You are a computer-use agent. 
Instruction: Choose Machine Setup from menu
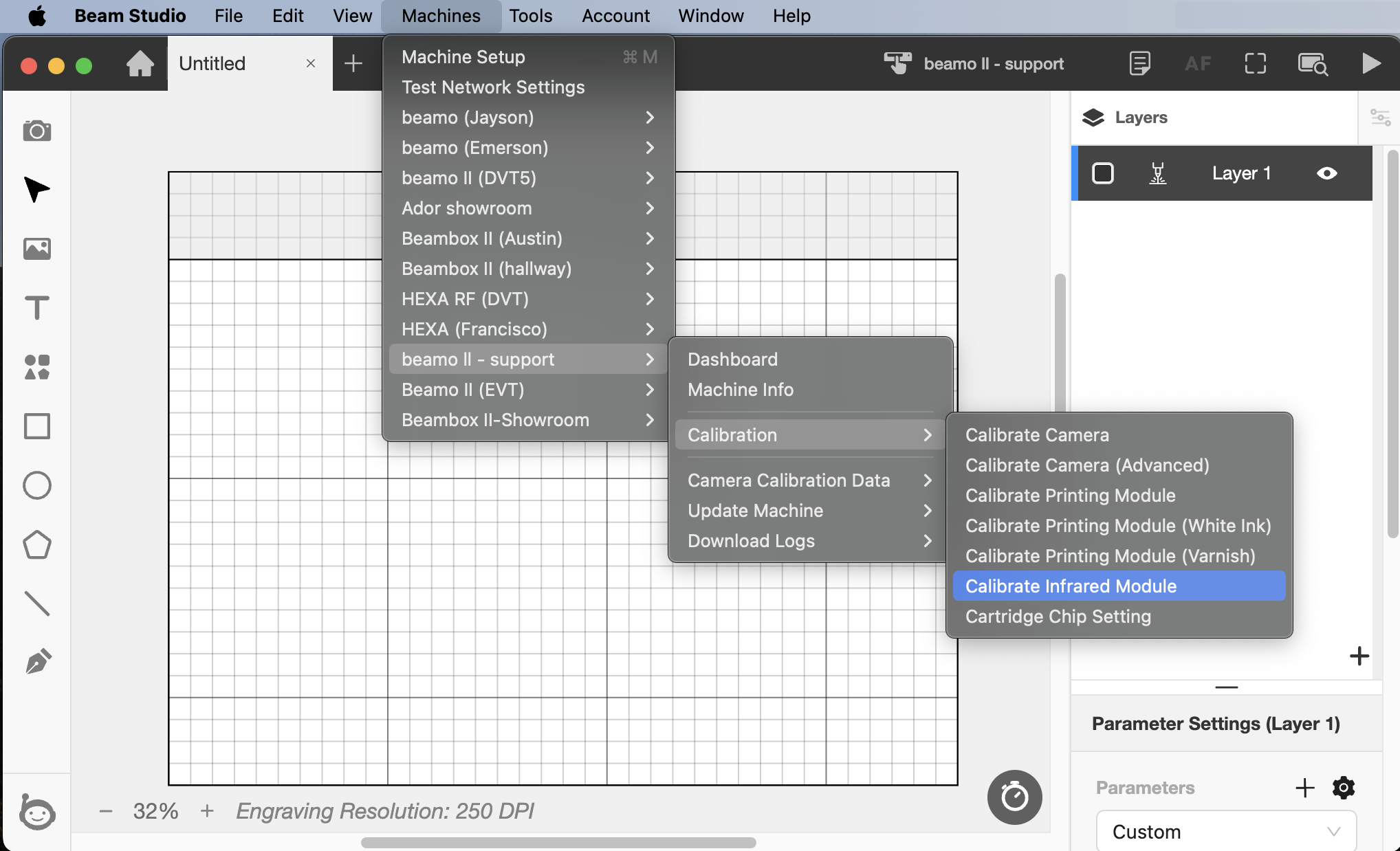[x=528, y=57]
